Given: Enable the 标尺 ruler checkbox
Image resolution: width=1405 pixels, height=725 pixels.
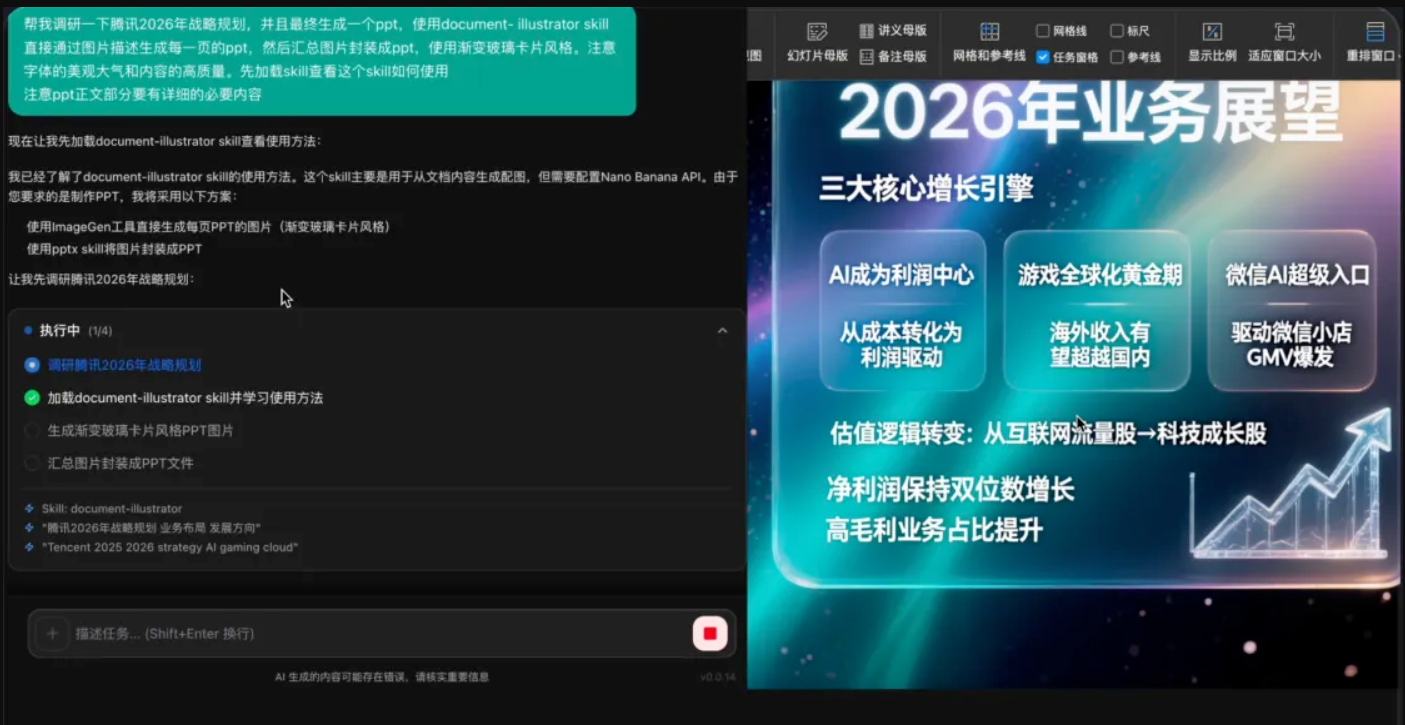Looking at the screenshot, I should point(1117,31).
